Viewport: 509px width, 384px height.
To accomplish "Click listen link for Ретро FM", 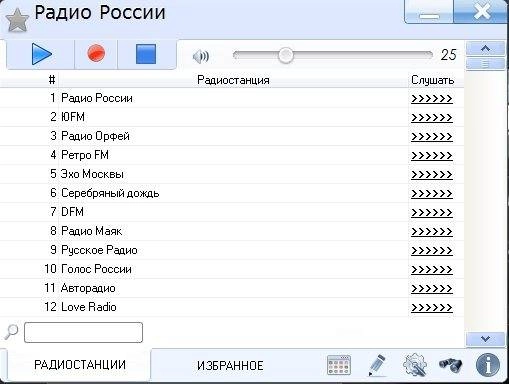I will tap(432, 156).
